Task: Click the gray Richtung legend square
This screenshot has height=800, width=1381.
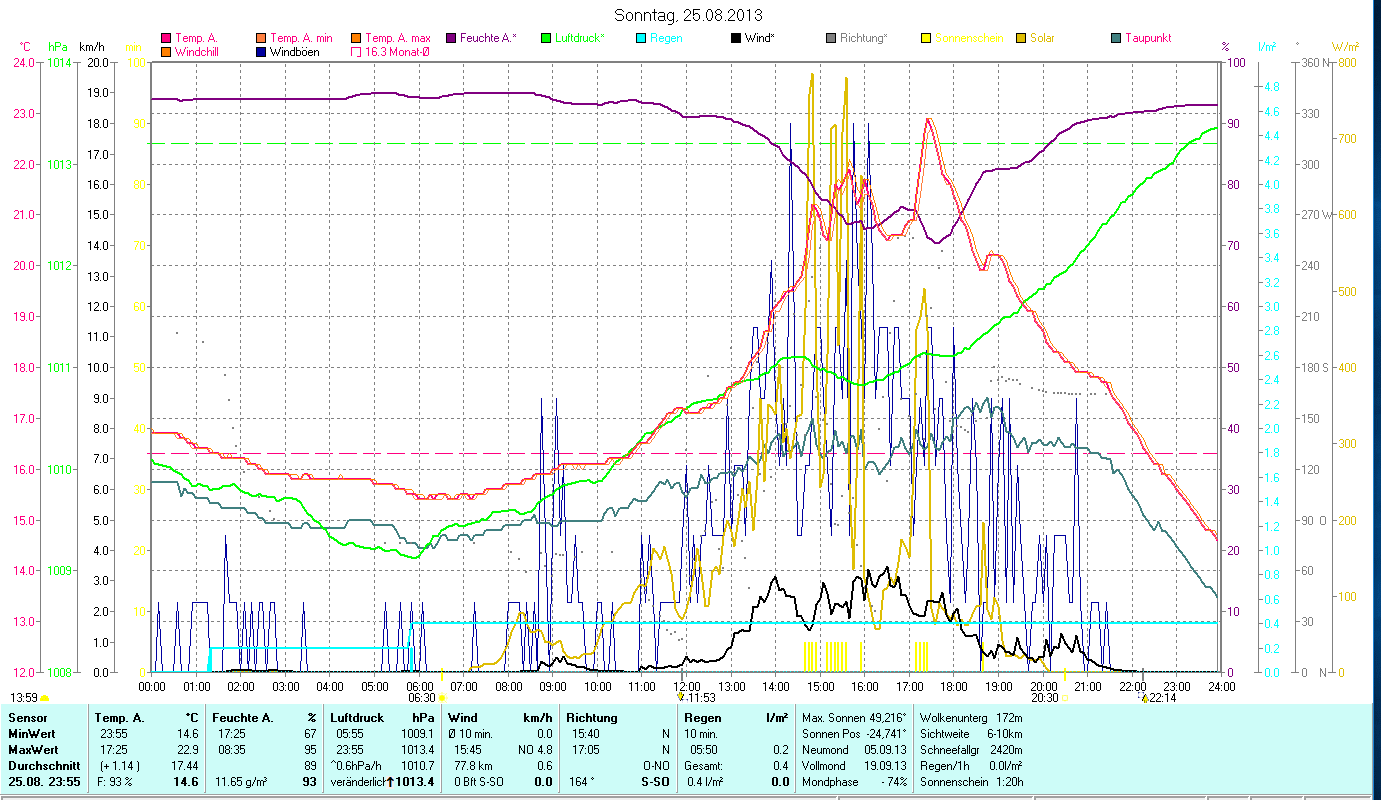Action: [832, 38]
